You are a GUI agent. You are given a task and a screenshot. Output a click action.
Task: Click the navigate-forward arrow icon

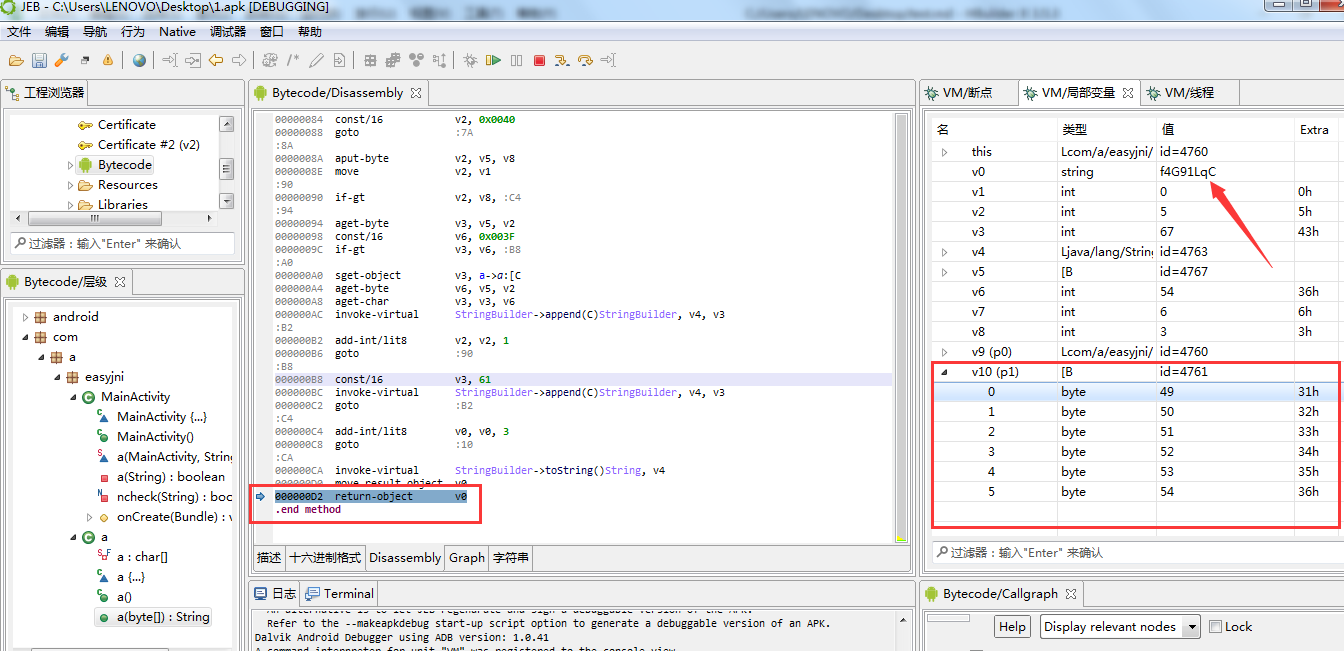[239, 61]
